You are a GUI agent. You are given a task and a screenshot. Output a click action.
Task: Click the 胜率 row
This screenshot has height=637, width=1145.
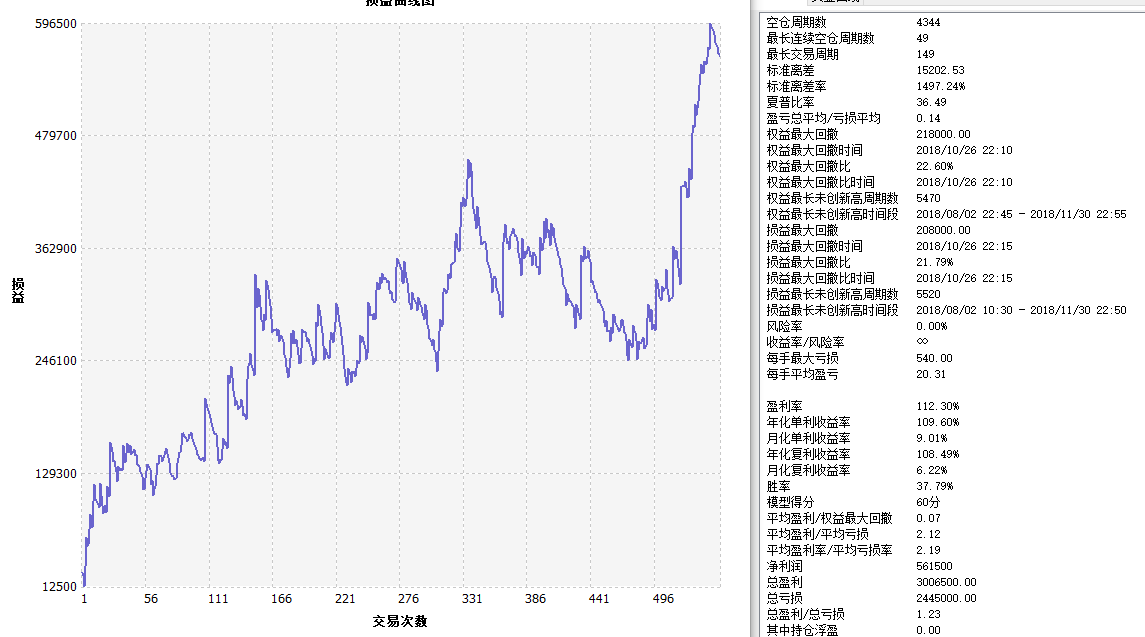pos(778,486)
